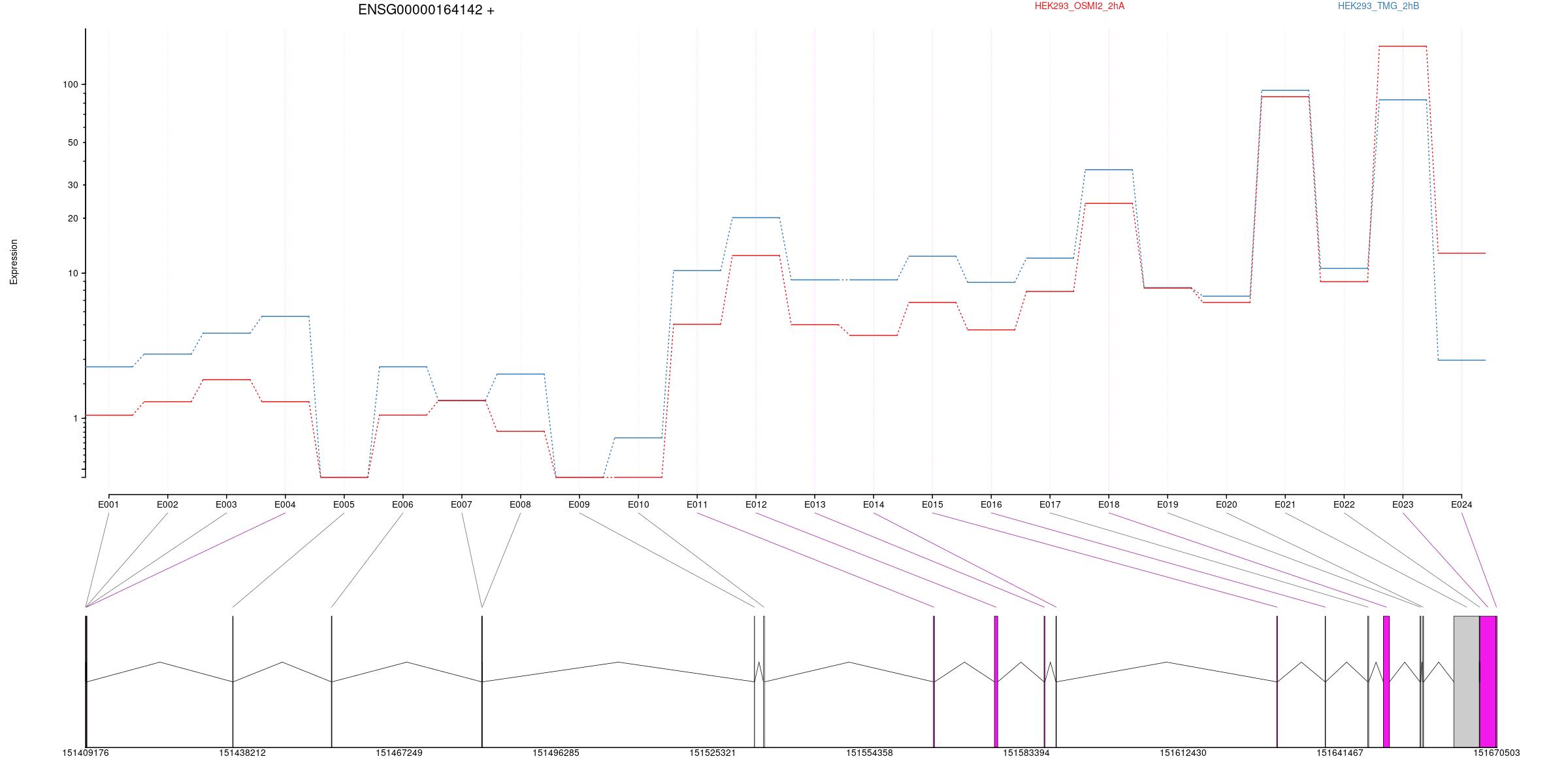Viewport: 1568px width, 784px height.
Task: Click the y-axis value 100
Action: tap(70, 84)
